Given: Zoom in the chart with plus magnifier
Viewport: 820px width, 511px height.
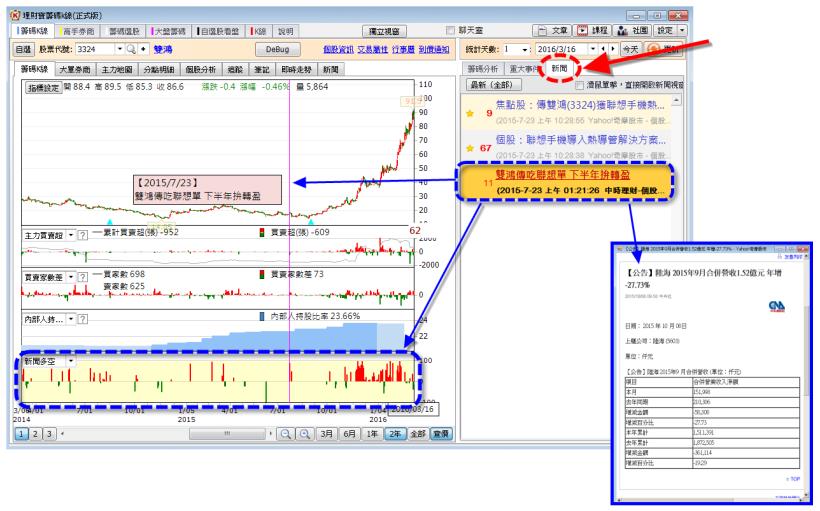Looking at the screenshot, I should click(305, 434).
